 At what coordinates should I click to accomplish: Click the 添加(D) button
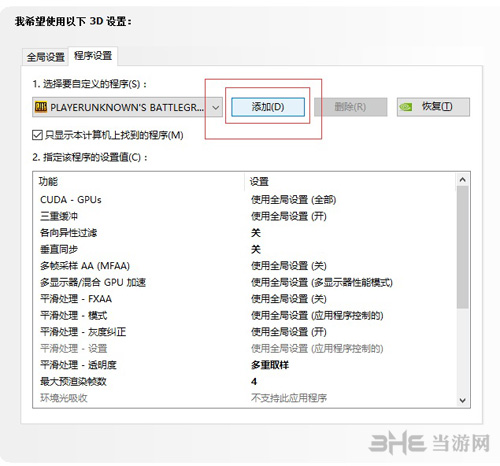point(268,107)
